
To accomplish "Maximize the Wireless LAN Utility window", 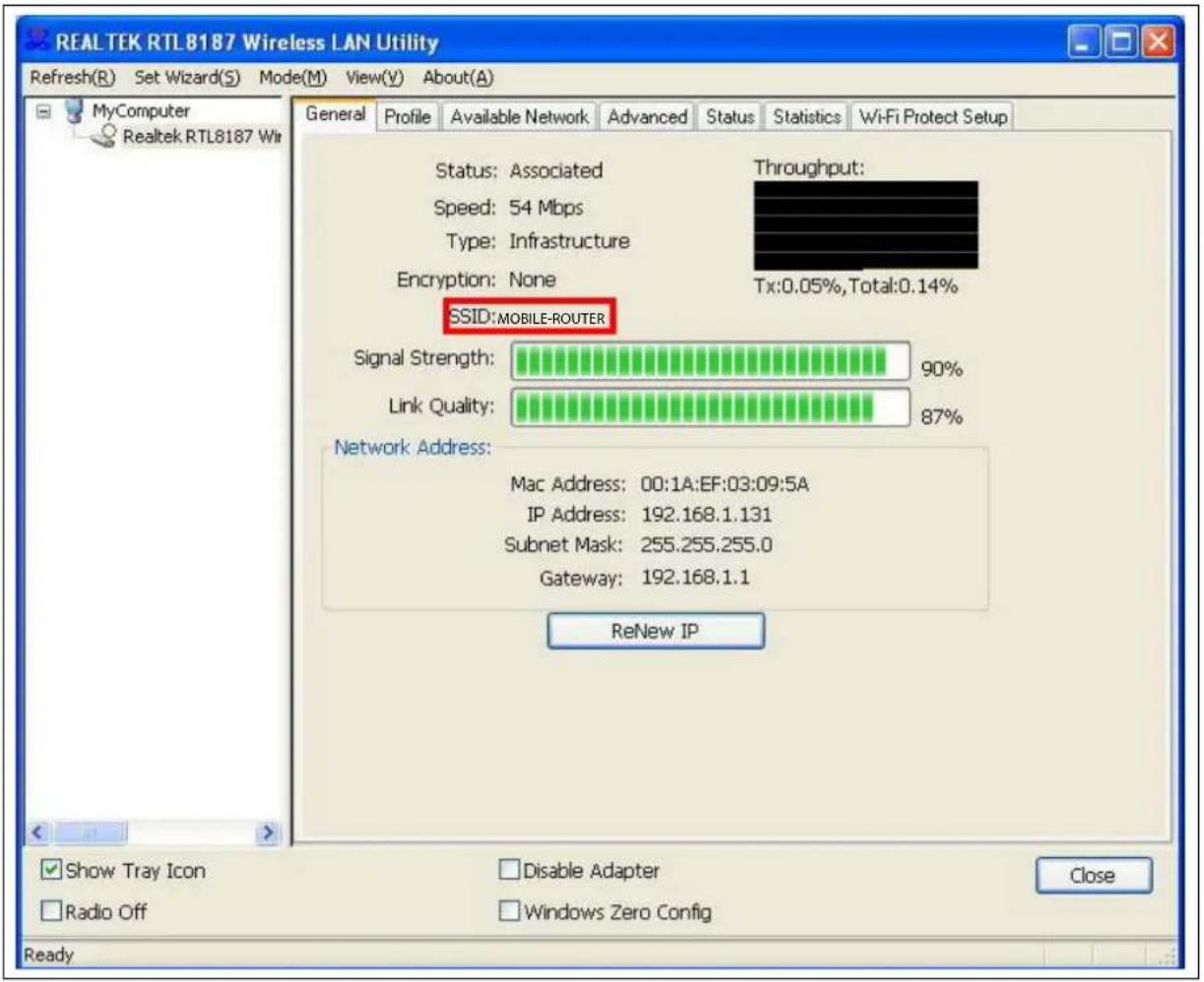I will [1121, 42].
